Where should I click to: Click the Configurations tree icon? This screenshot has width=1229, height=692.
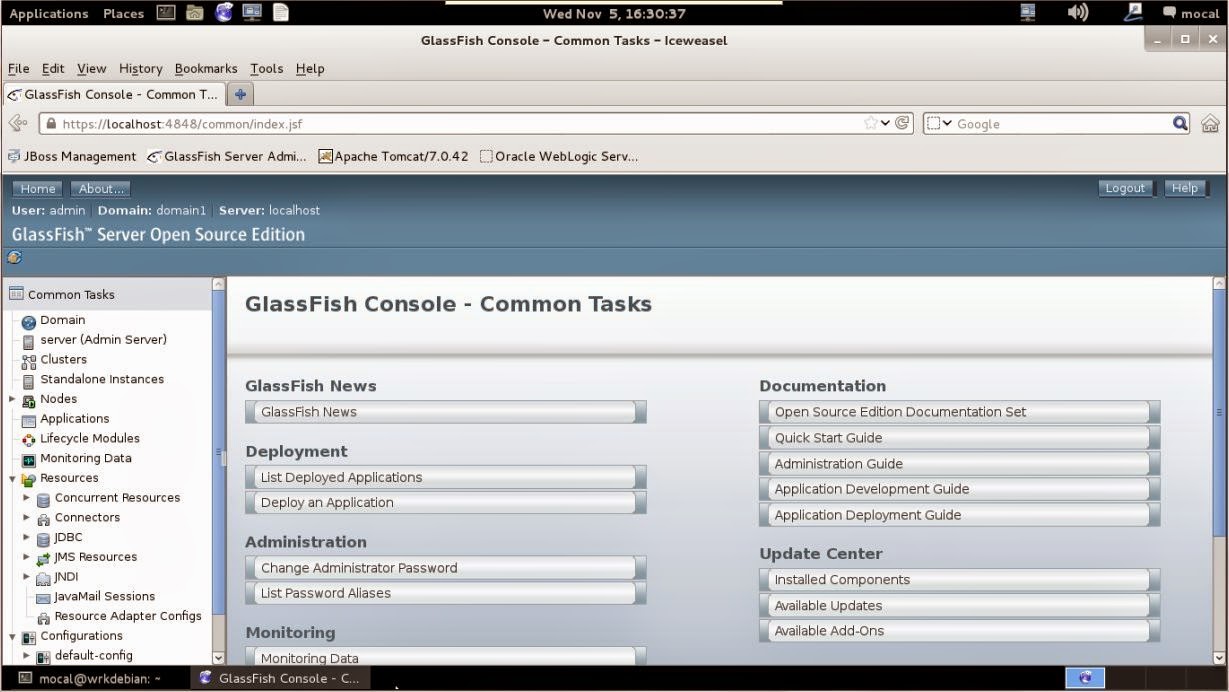click(x=29, y=637)
